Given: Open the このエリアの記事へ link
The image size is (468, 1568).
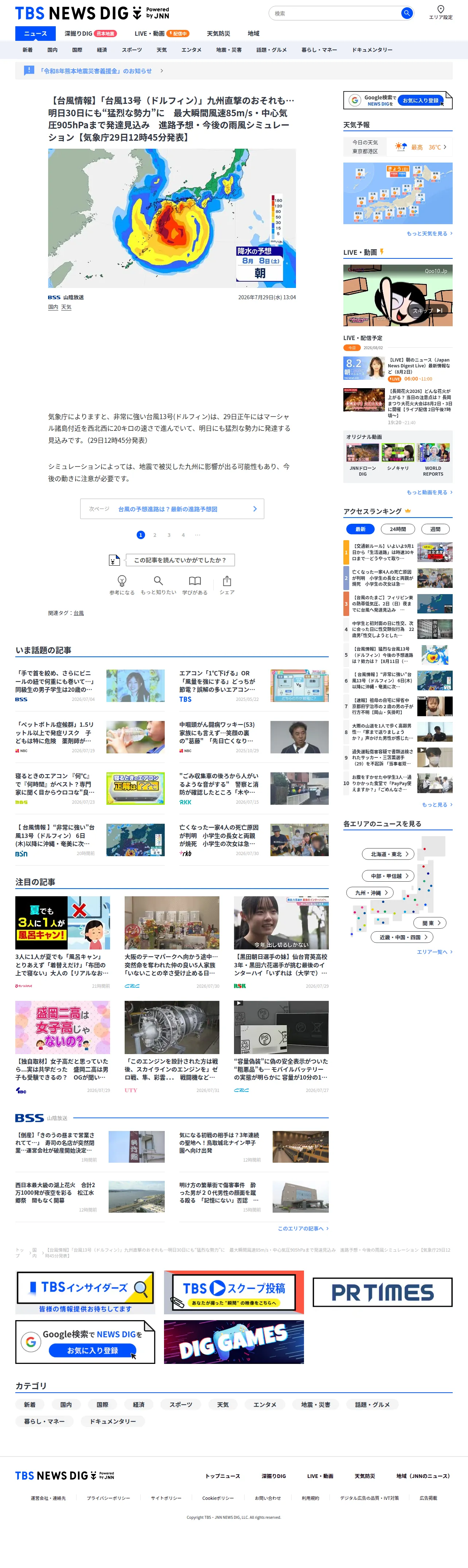Looking at the screenshot, I should click(x=303, y=1228).
